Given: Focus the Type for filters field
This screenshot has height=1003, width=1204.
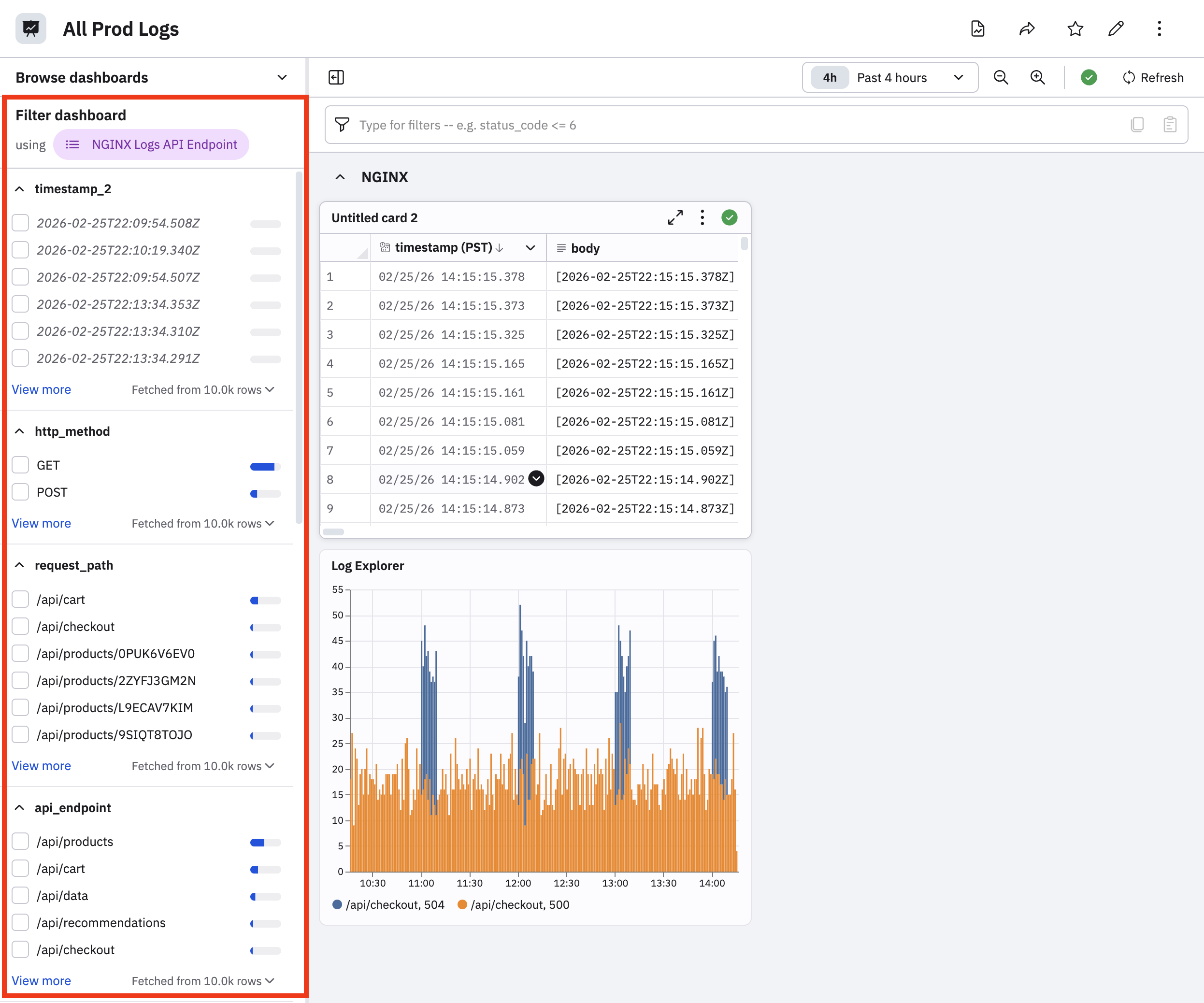Looking at the screenshot, I should point(734,125).
